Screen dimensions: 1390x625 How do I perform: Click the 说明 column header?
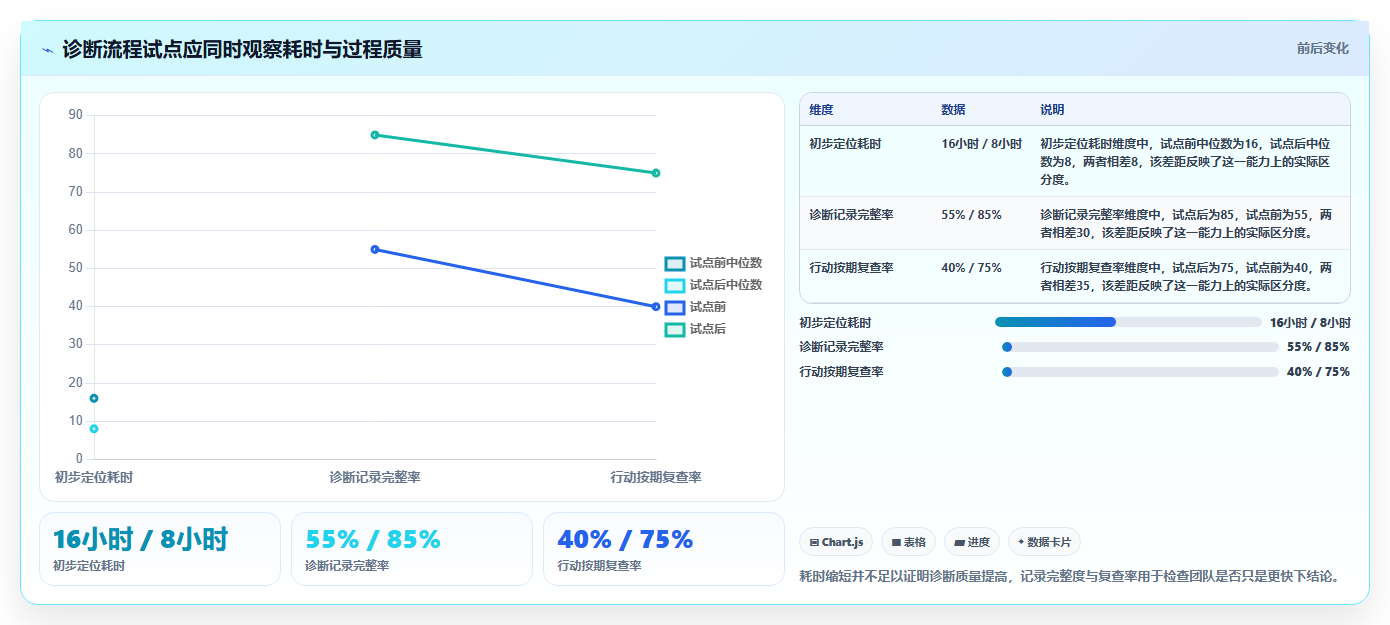click(x=1052, y=110)
